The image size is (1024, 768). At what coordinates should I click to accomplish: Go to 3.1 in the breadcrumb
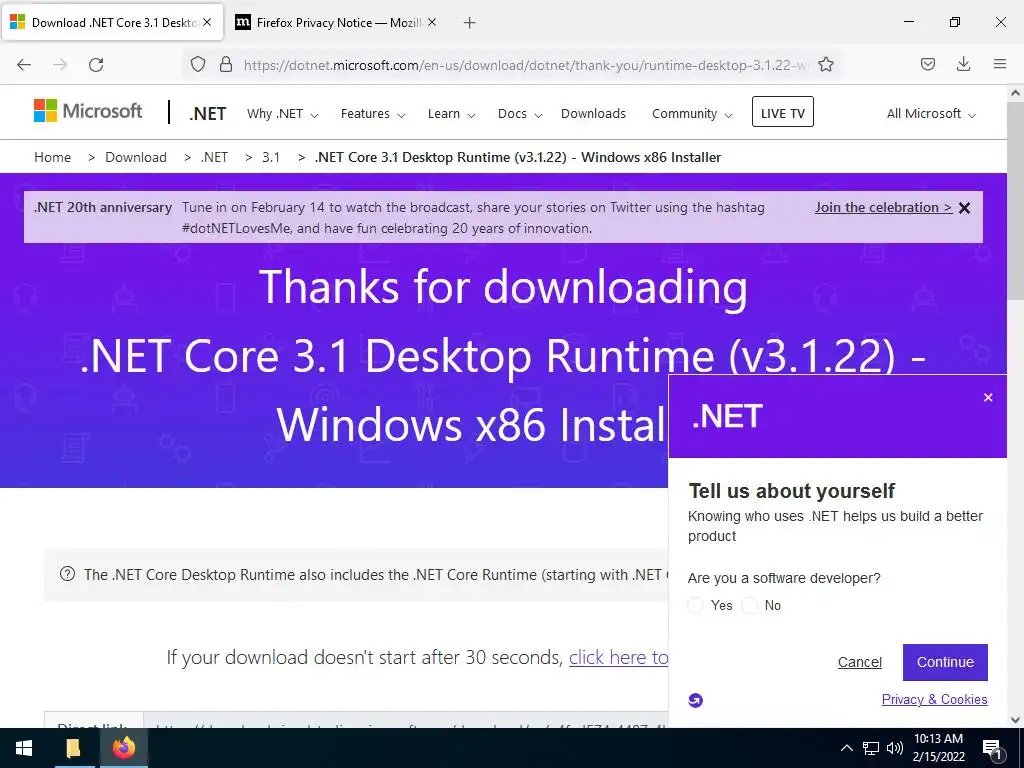(271, 157)
